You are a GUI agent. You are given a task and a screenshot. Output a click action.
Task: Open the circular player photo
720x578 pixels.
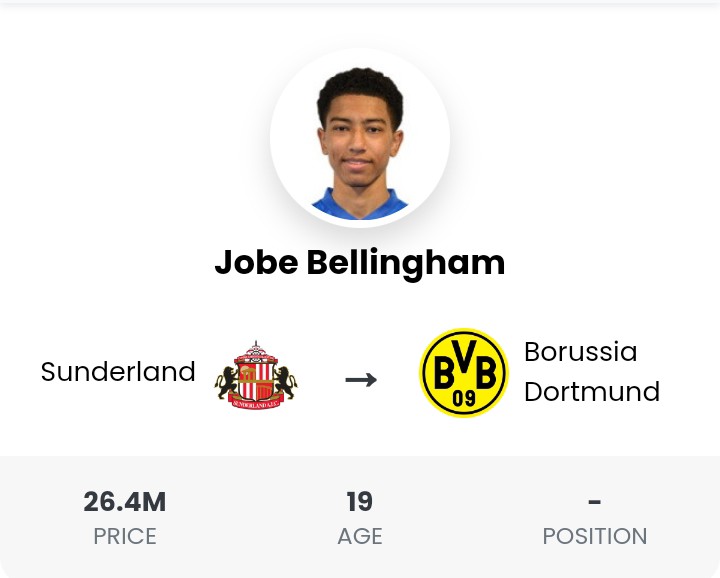pos(360,137)
